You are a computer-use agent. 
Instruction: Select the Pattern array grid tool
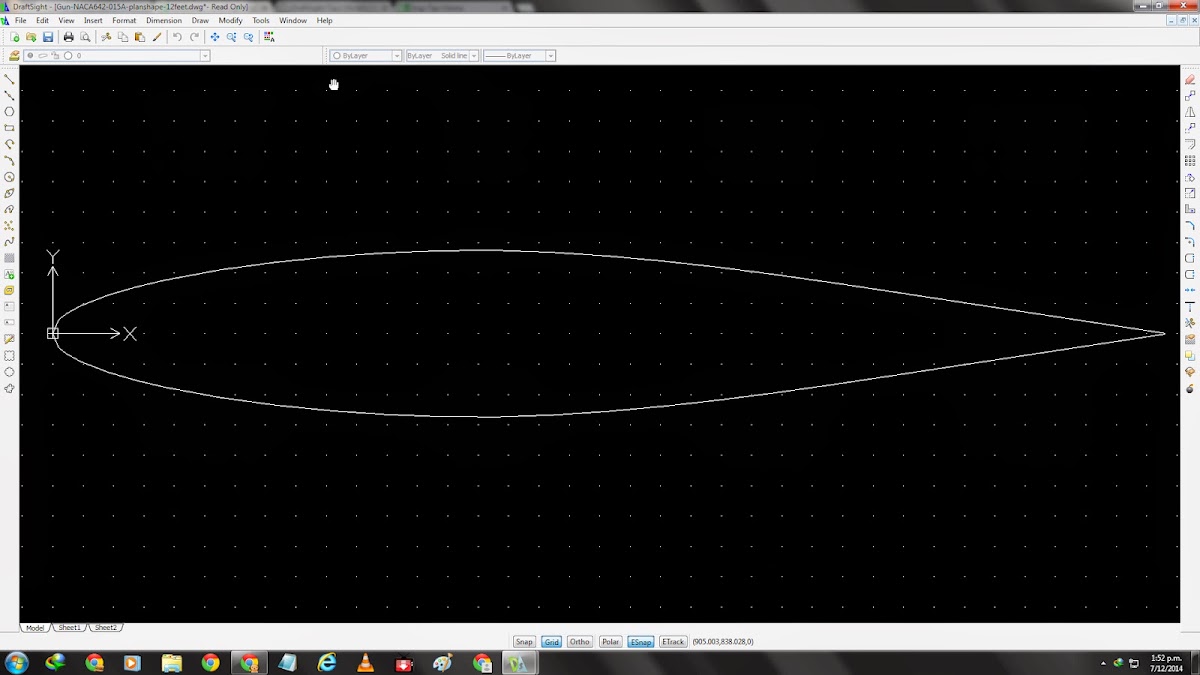tap(1190, 161)
